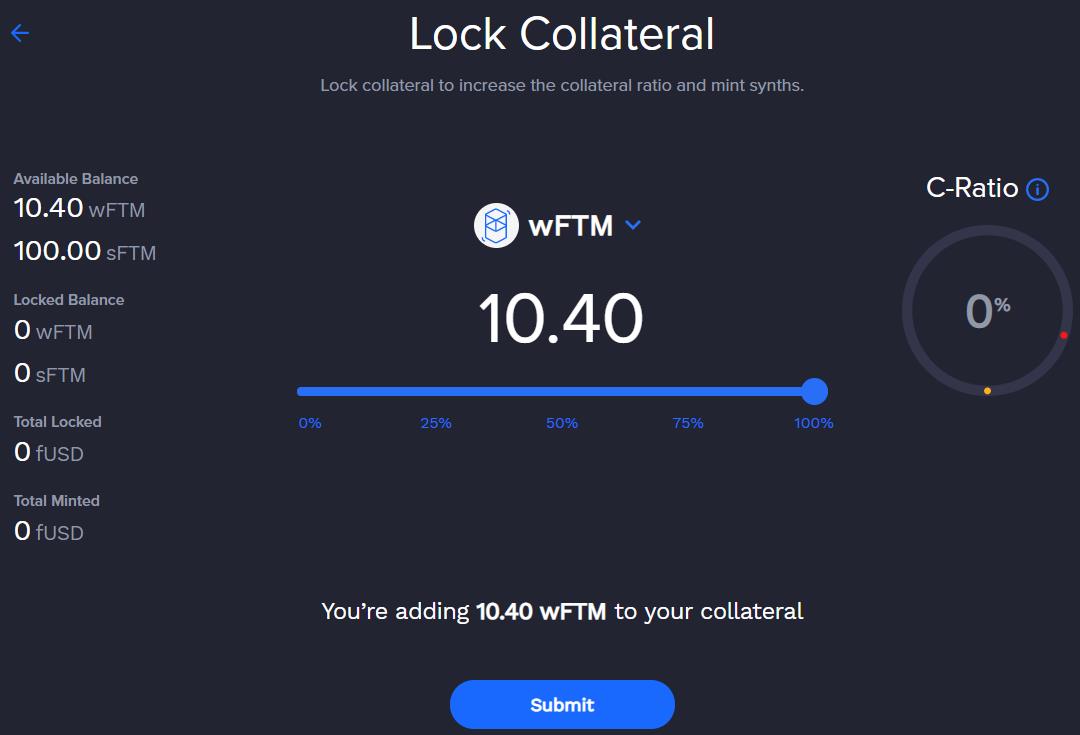This screenshot has height=735, width=1080.
Task: Pick the 75% amount preset
Action: 688,423
